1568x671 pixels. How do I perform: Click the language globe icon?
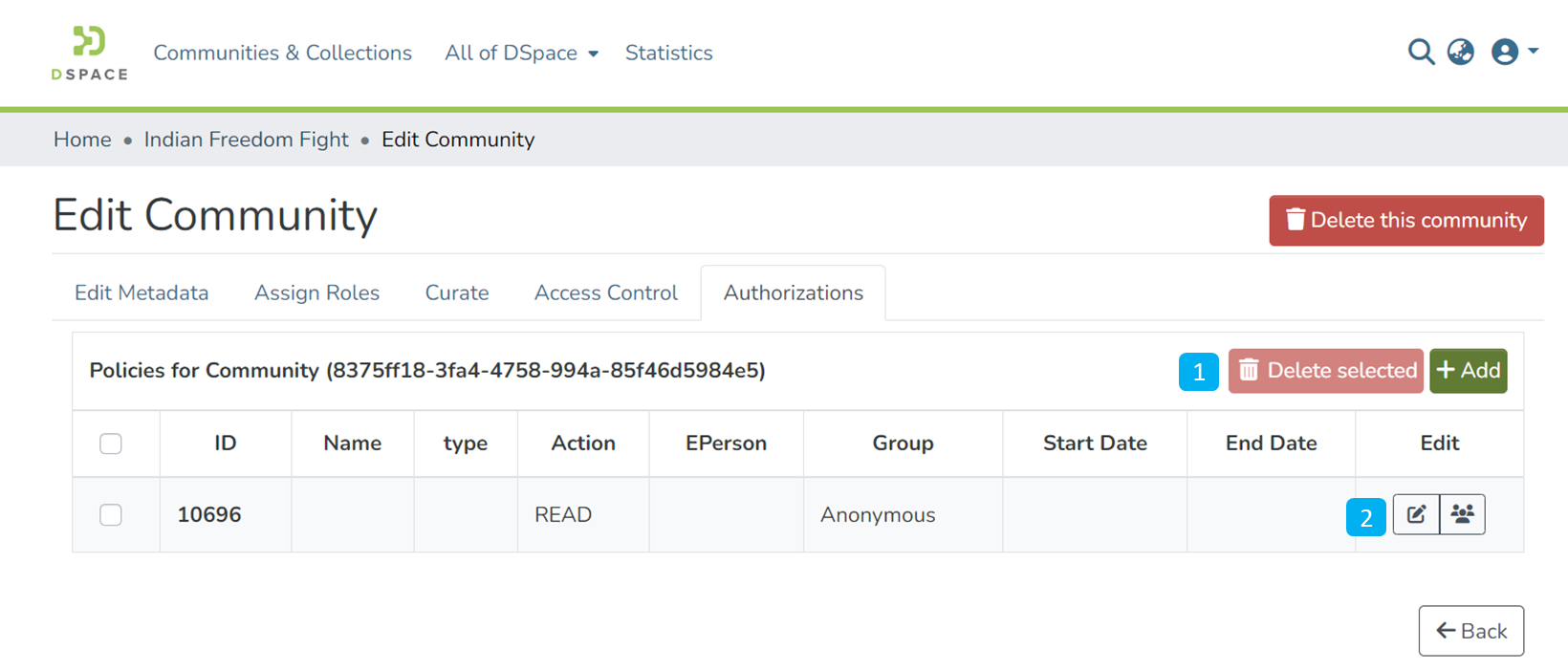pyautogui.click(x=1460, y=52)
